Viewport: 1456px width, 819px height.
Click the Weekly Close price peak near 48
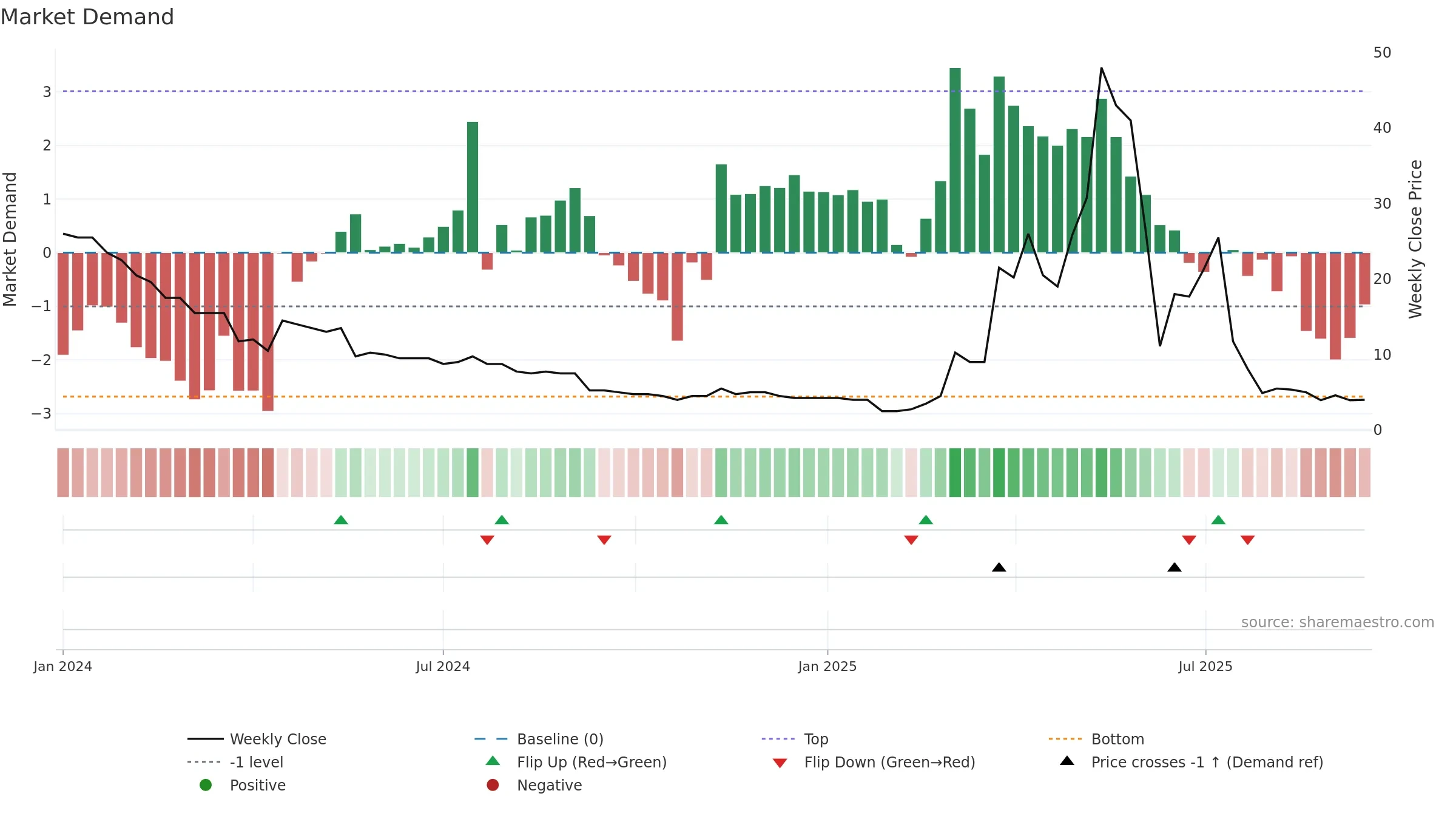[x=1101, y=69]
